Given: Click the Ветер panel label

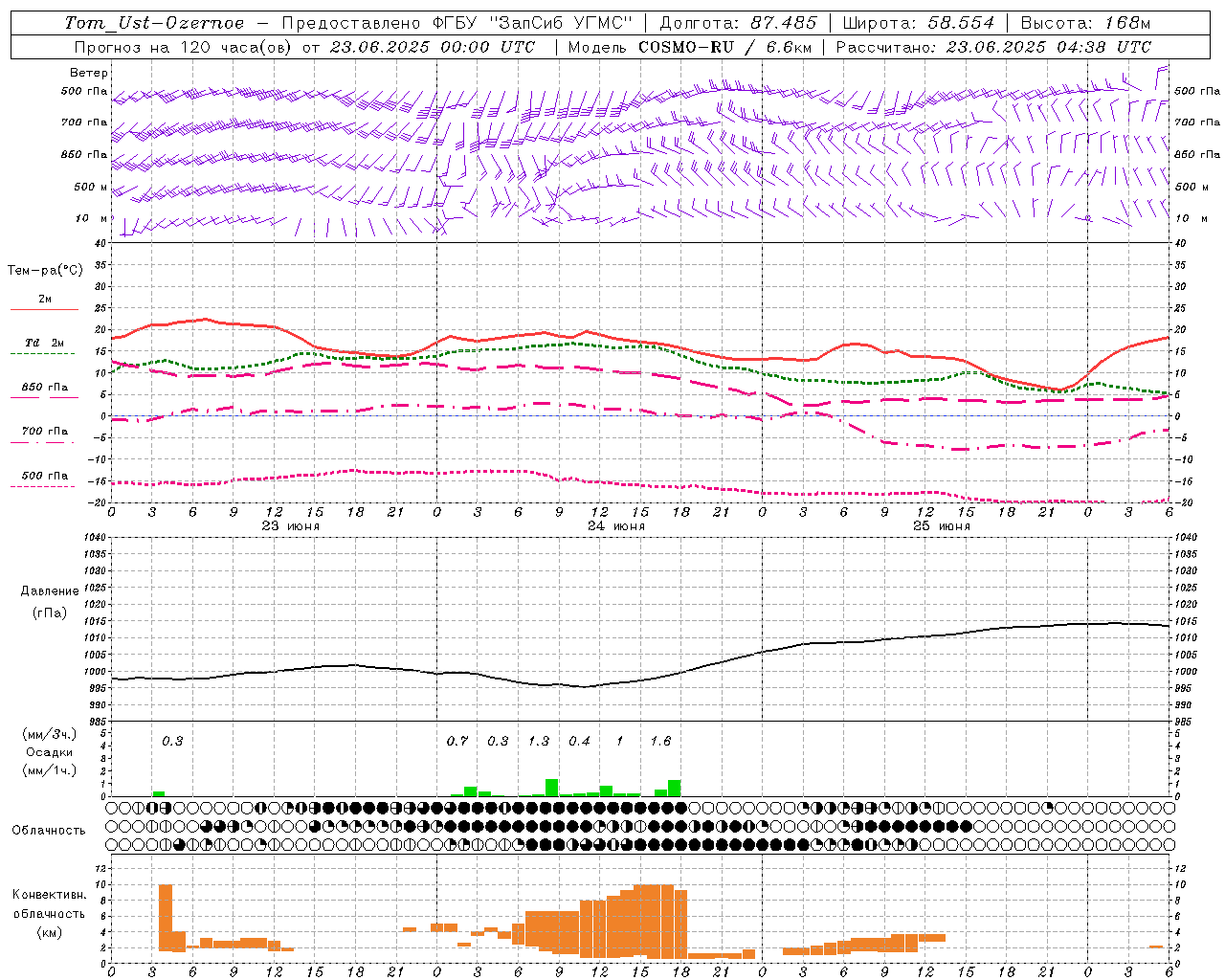Looking at the screenshot, I should pos(88,73).
